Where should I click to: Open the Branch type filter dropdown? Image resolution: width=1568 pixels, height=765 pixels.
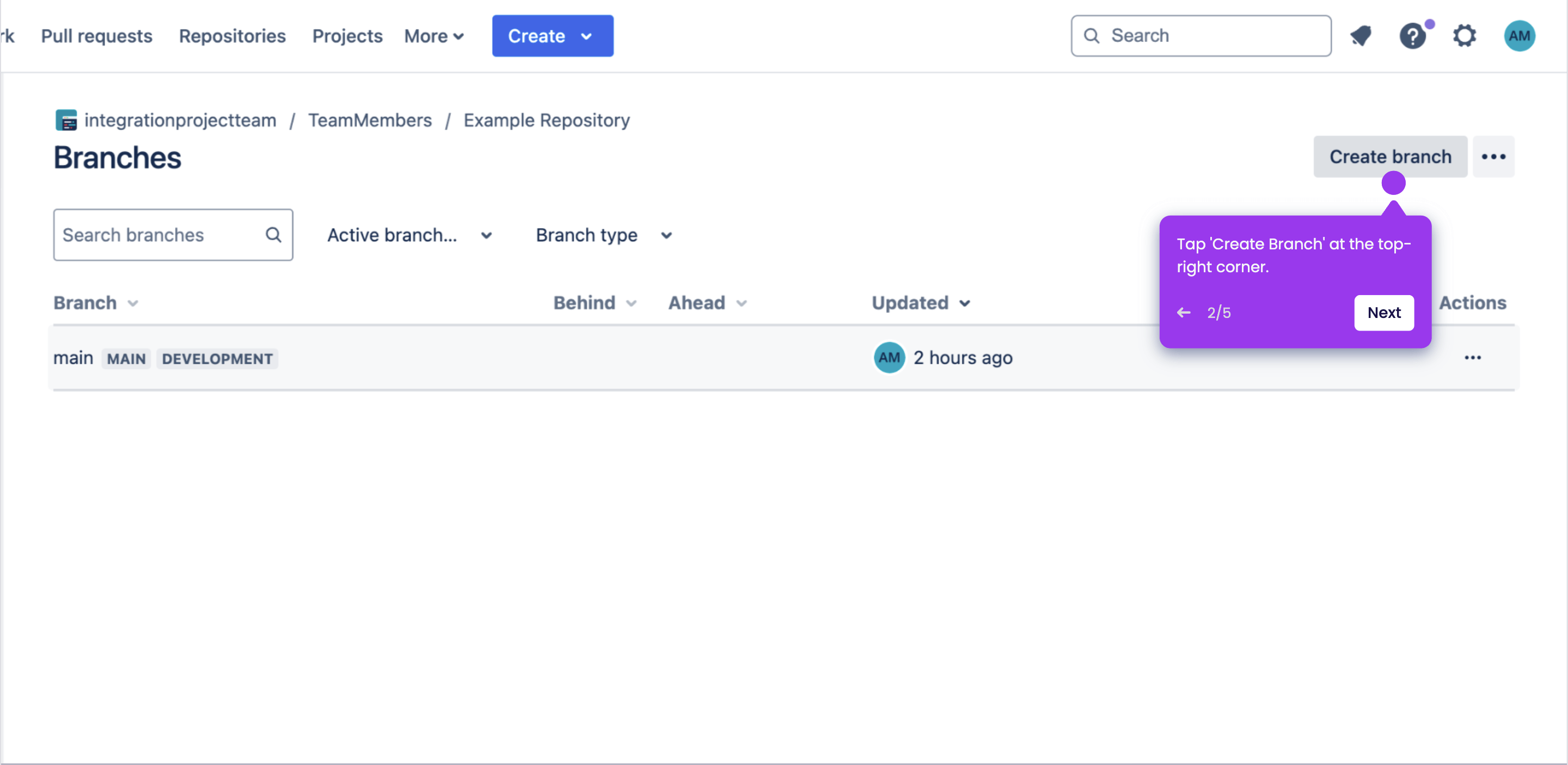pos(604,236)
